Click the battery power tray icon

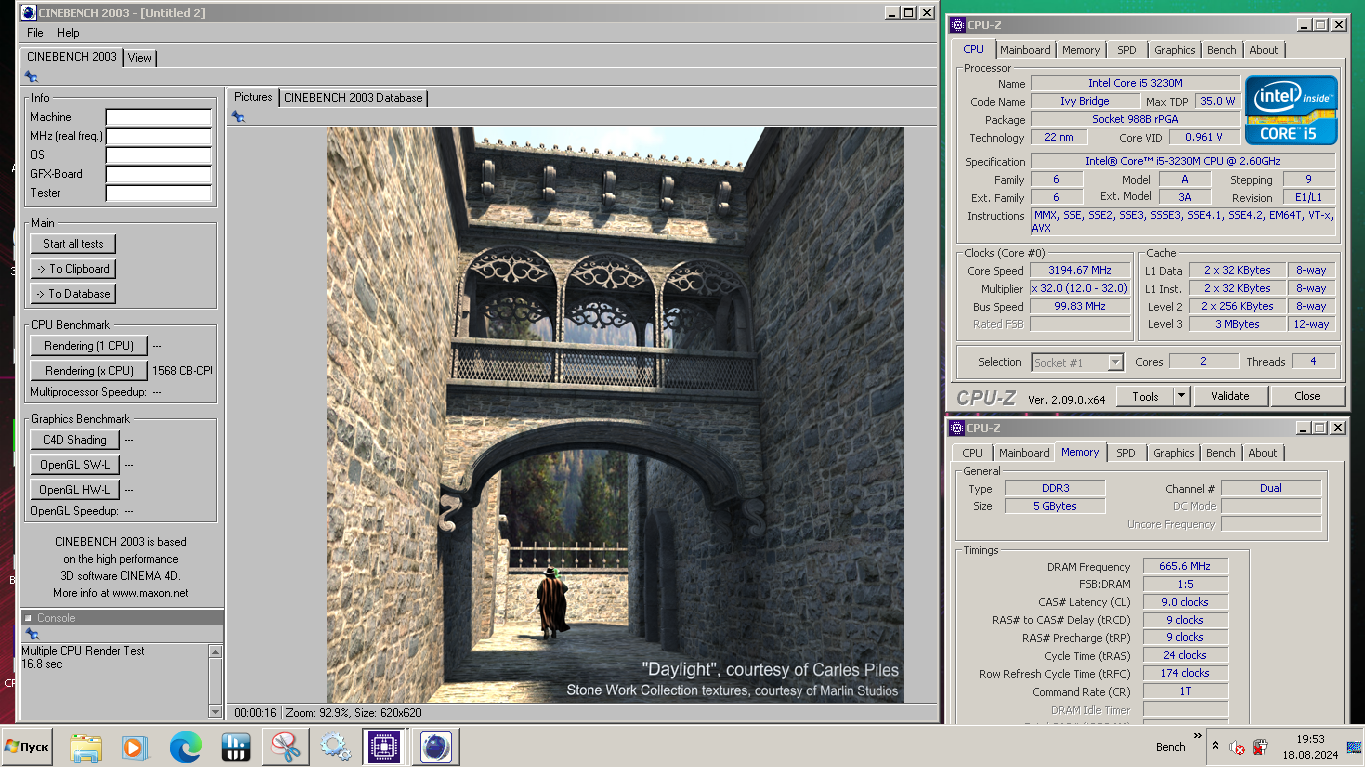click(x=1260, y=747)
